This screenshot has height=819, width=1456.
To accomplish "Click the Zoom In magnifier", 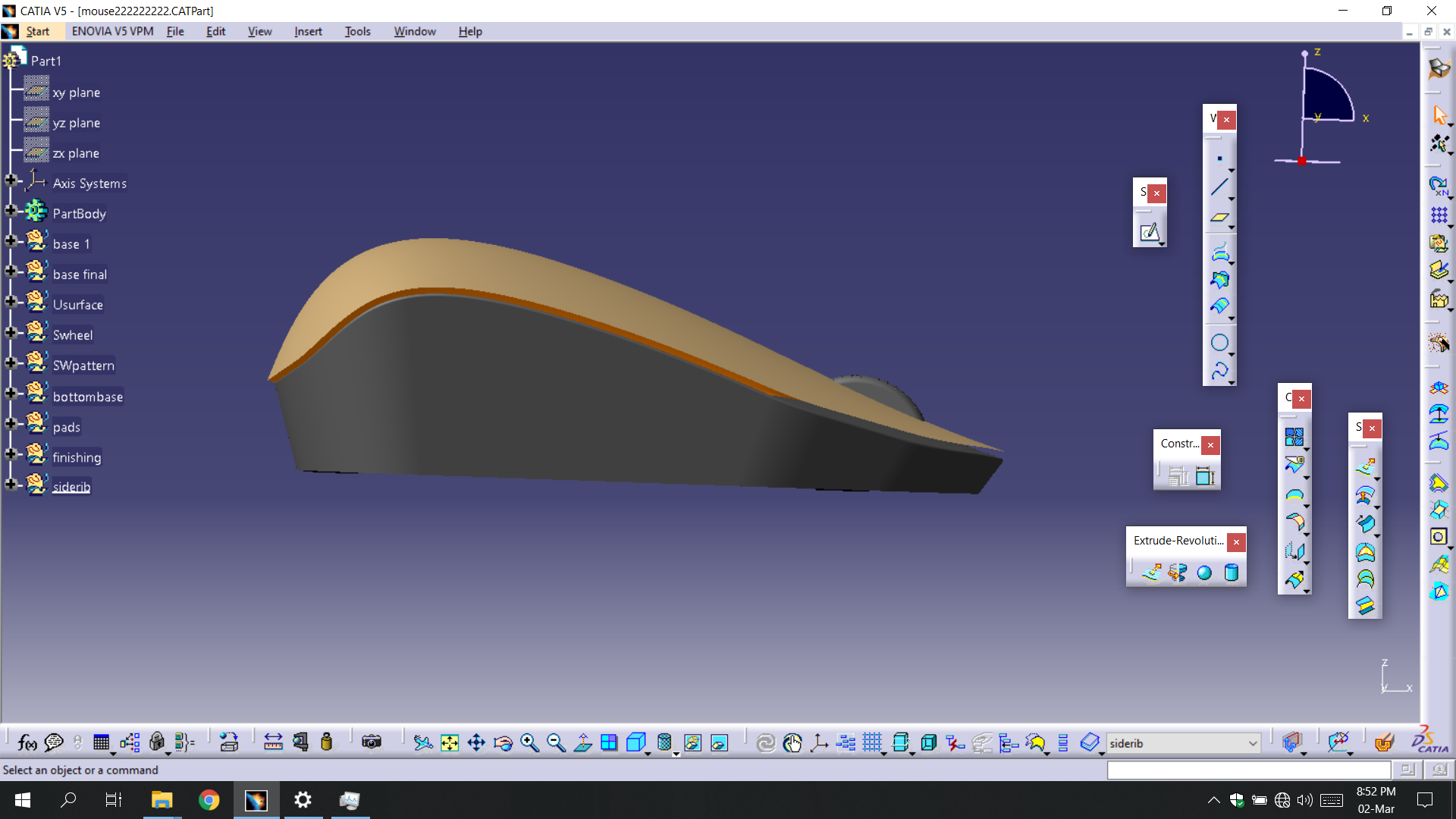I will (529, 743).
